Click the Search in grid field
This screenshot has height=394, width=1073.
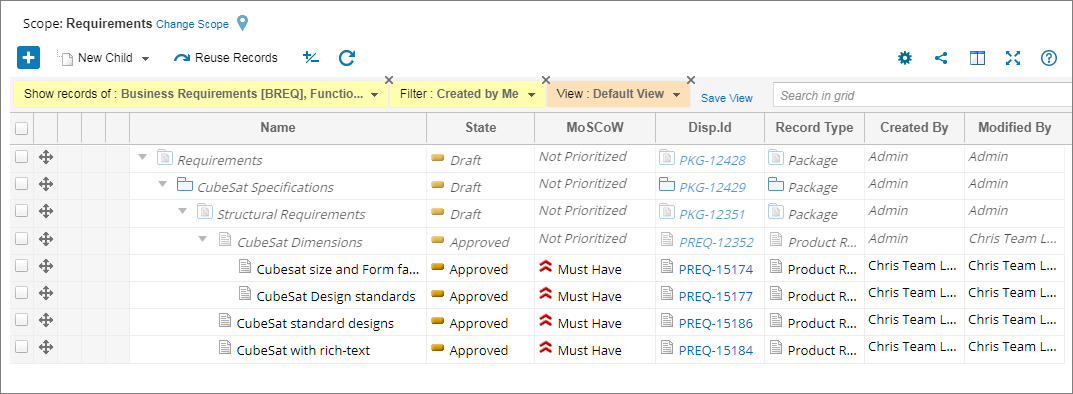[x=922, y=95]
